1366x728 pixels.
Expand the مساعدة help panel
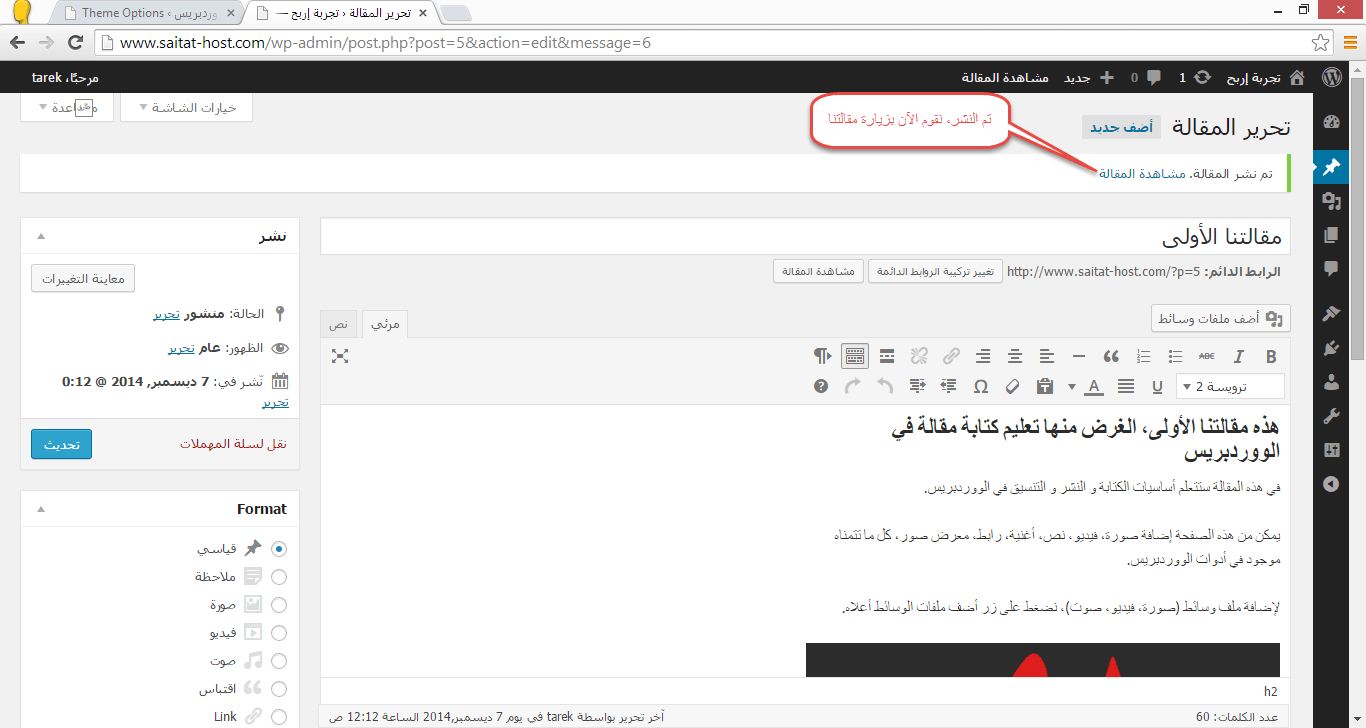coord(66,107)
